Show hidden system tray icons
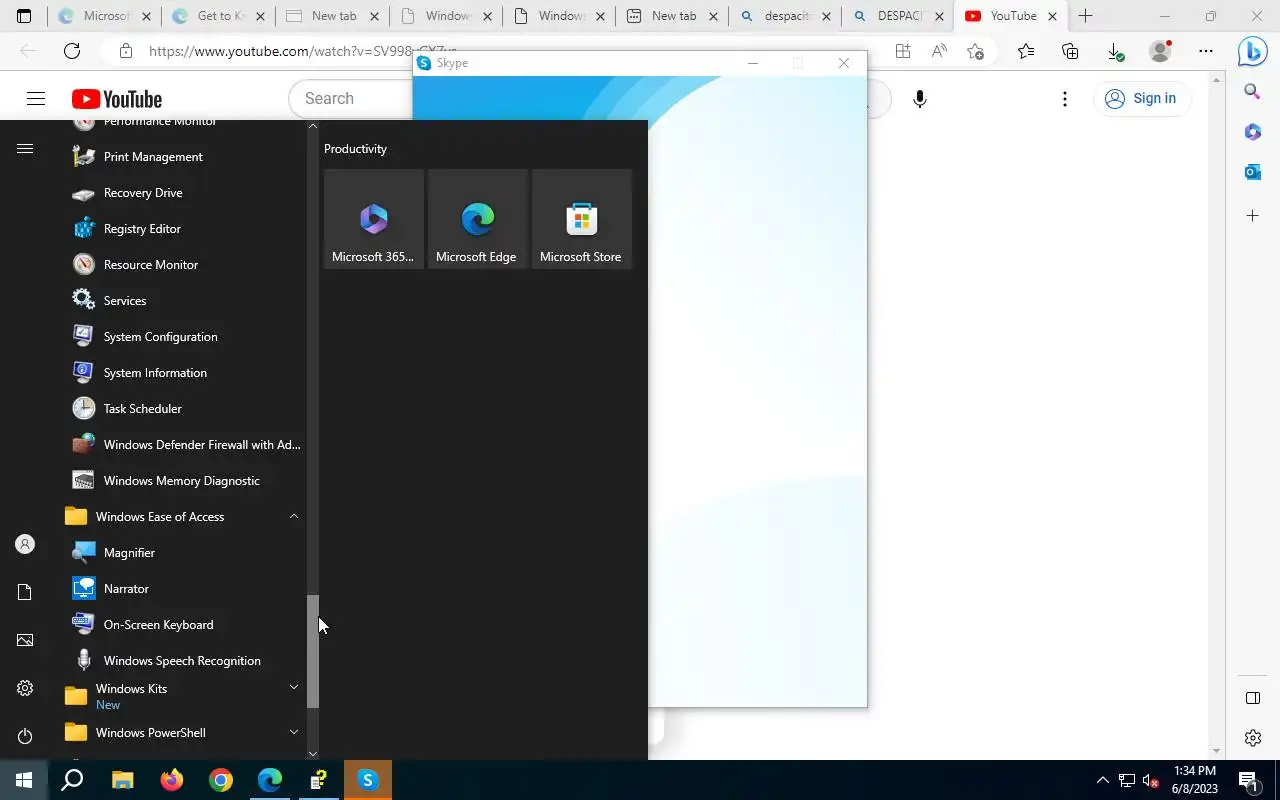The width and height of the screenshot is (1280, 800). 1102,780
